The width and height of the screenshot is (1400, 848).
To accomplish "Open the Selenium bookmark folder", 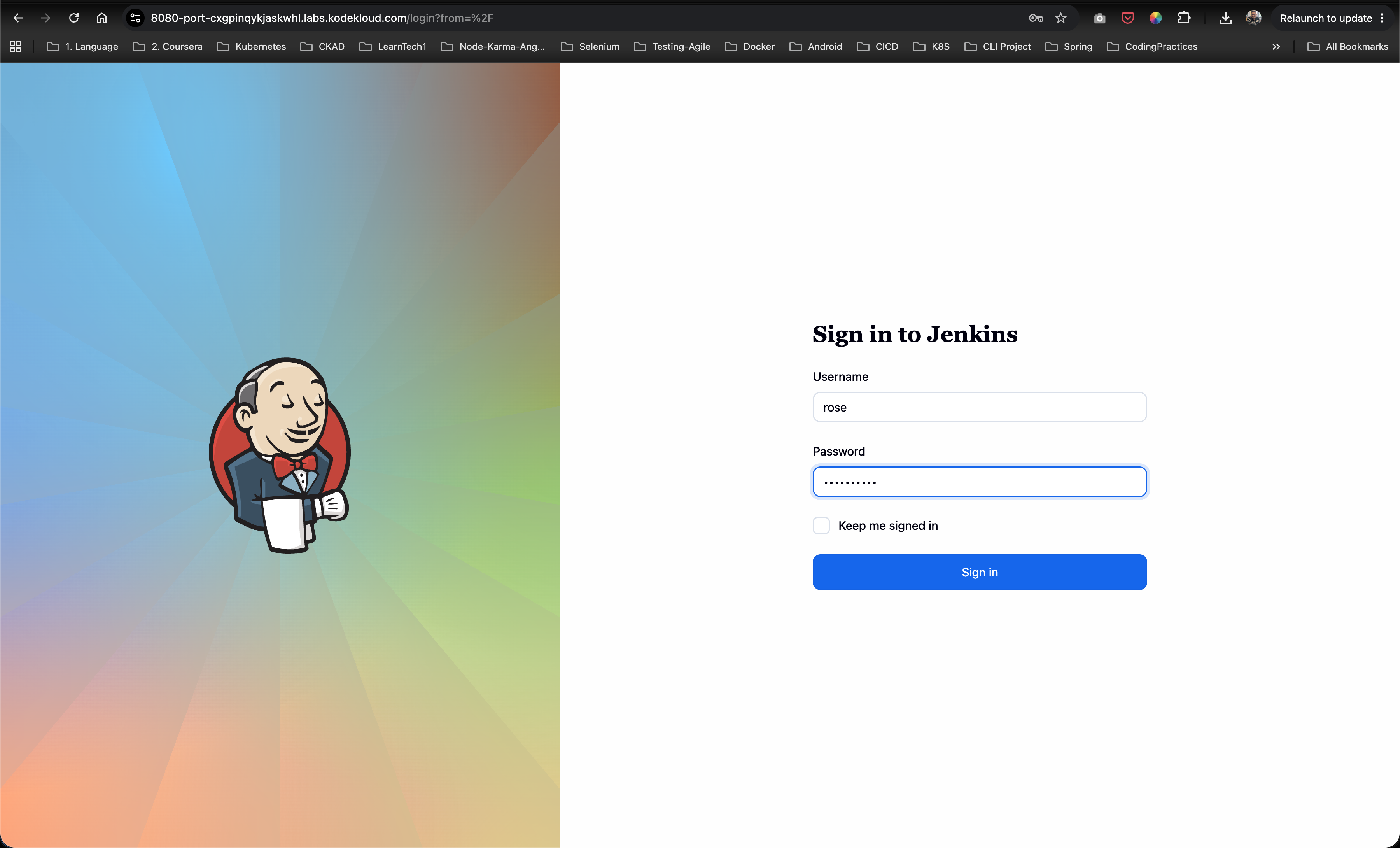I will tap(590, 47).
